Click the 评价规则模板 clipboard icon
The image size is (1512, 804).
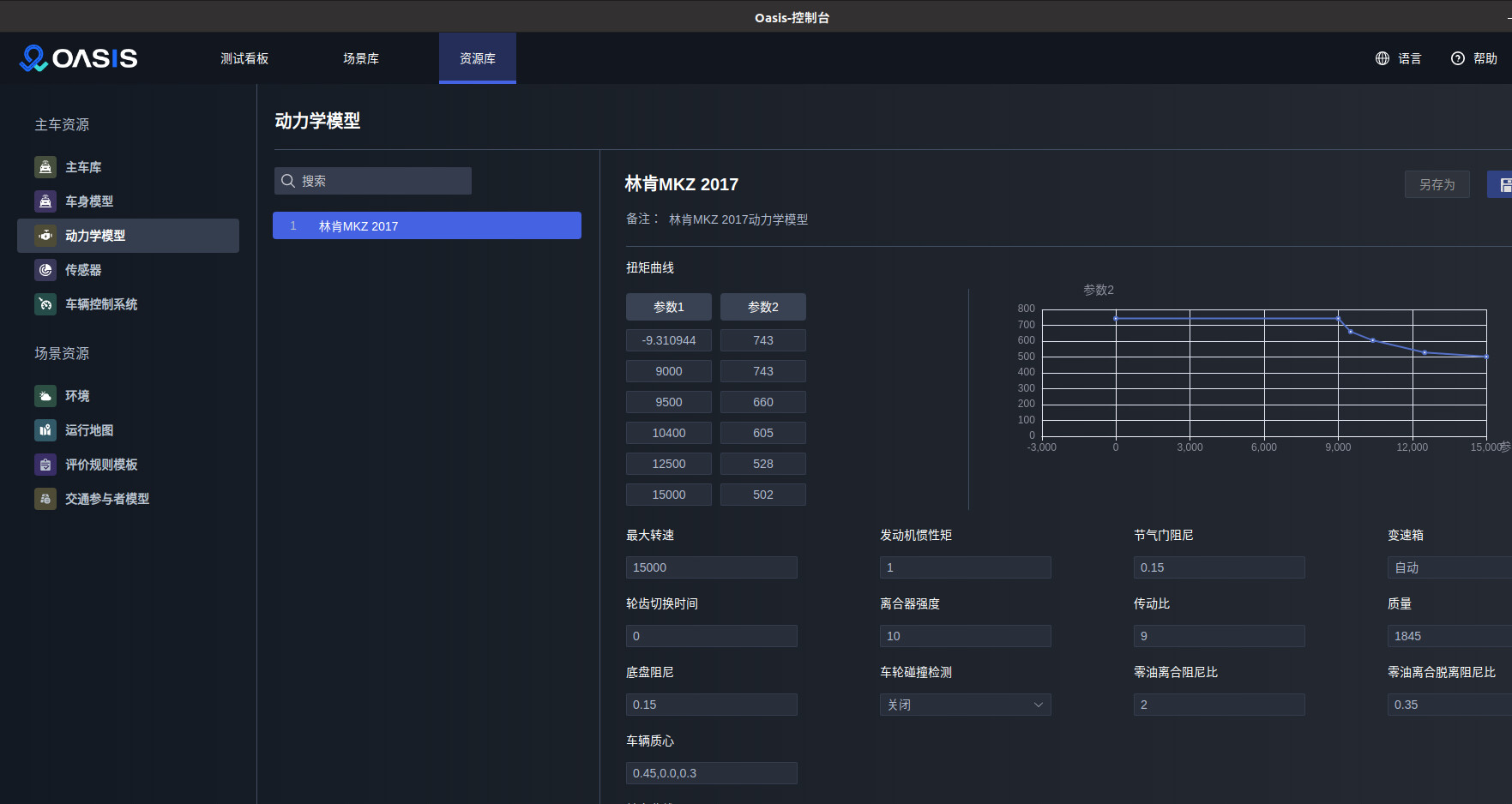pyautogui.click(x=45, y=465)
